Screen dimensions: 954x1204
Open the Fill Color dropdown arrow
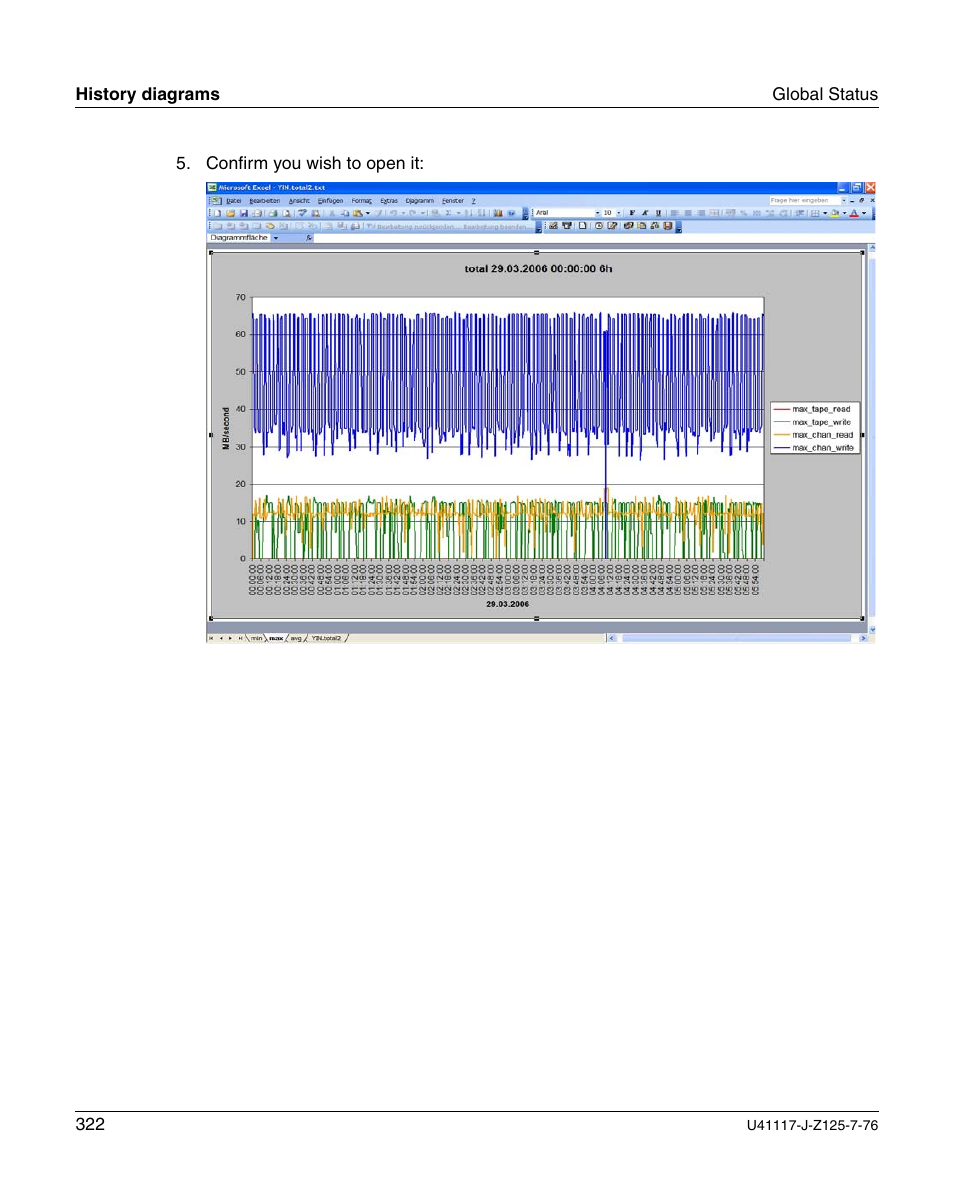coord(845,213)
